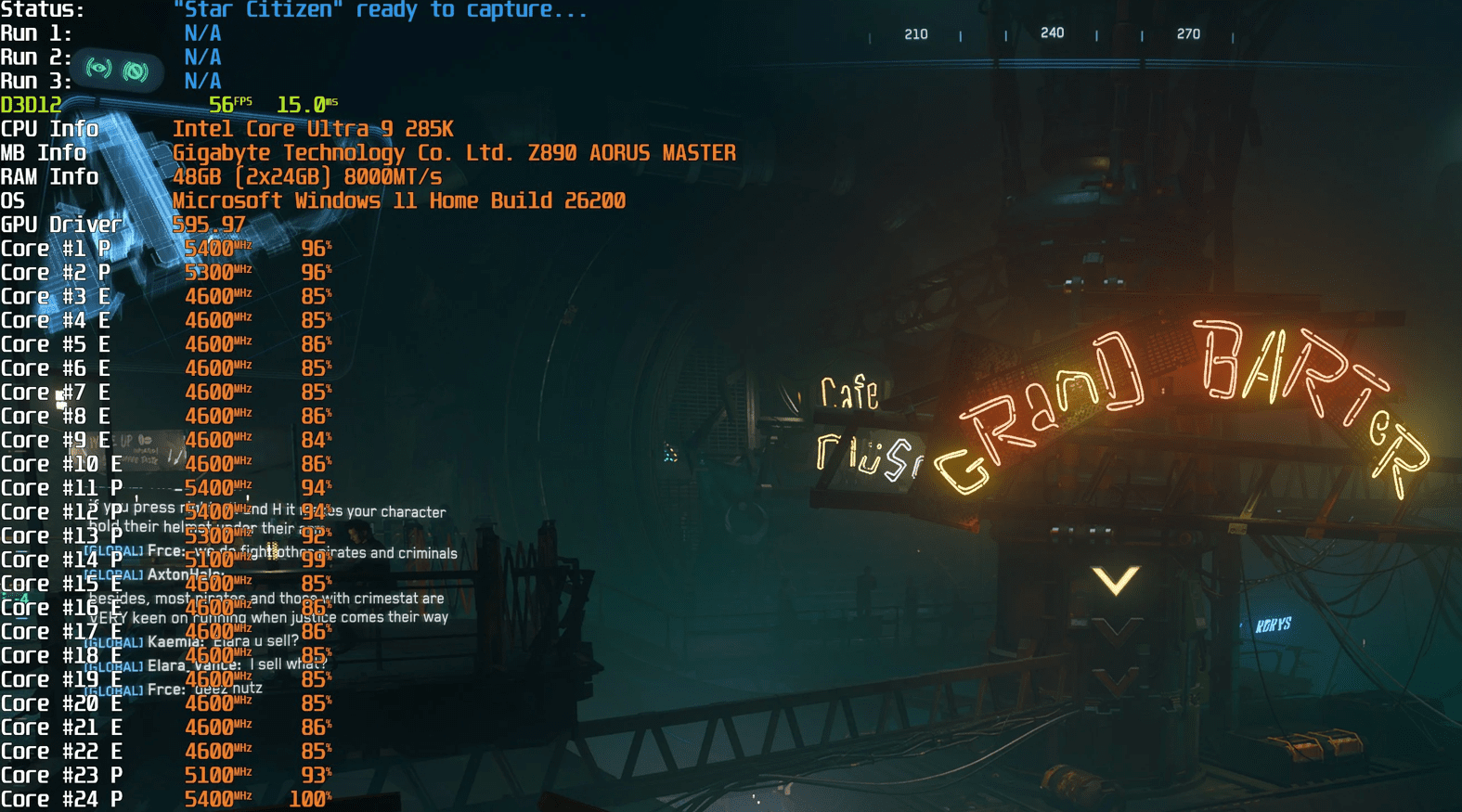Click the Core #23 P 5100MHz frequency
Viewport: 1462px width, 812px height.
(x=218, y=776)
